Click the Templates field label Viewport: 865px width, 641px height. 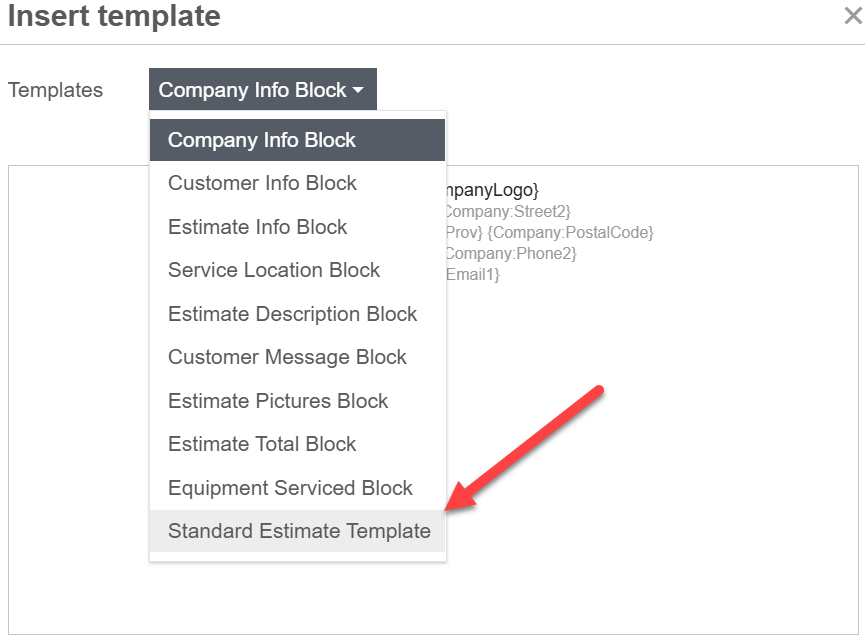pyautogui.click(x=56, y=90)
